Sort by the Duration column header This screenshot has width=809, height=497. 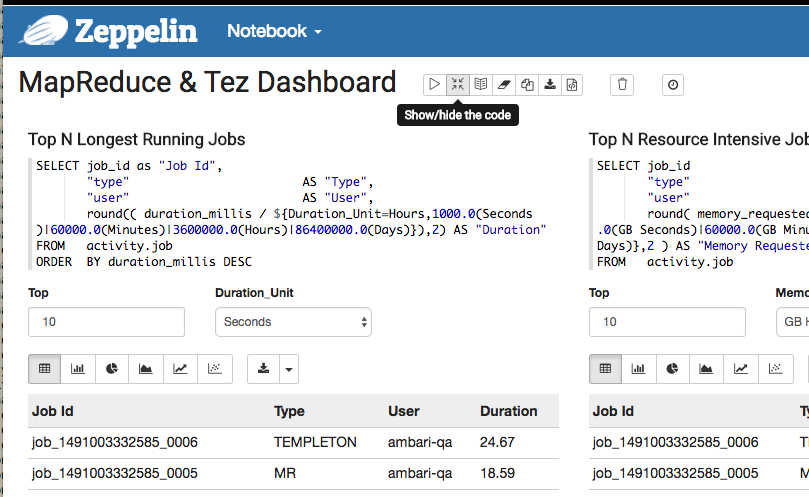click(x=508, y=411)
